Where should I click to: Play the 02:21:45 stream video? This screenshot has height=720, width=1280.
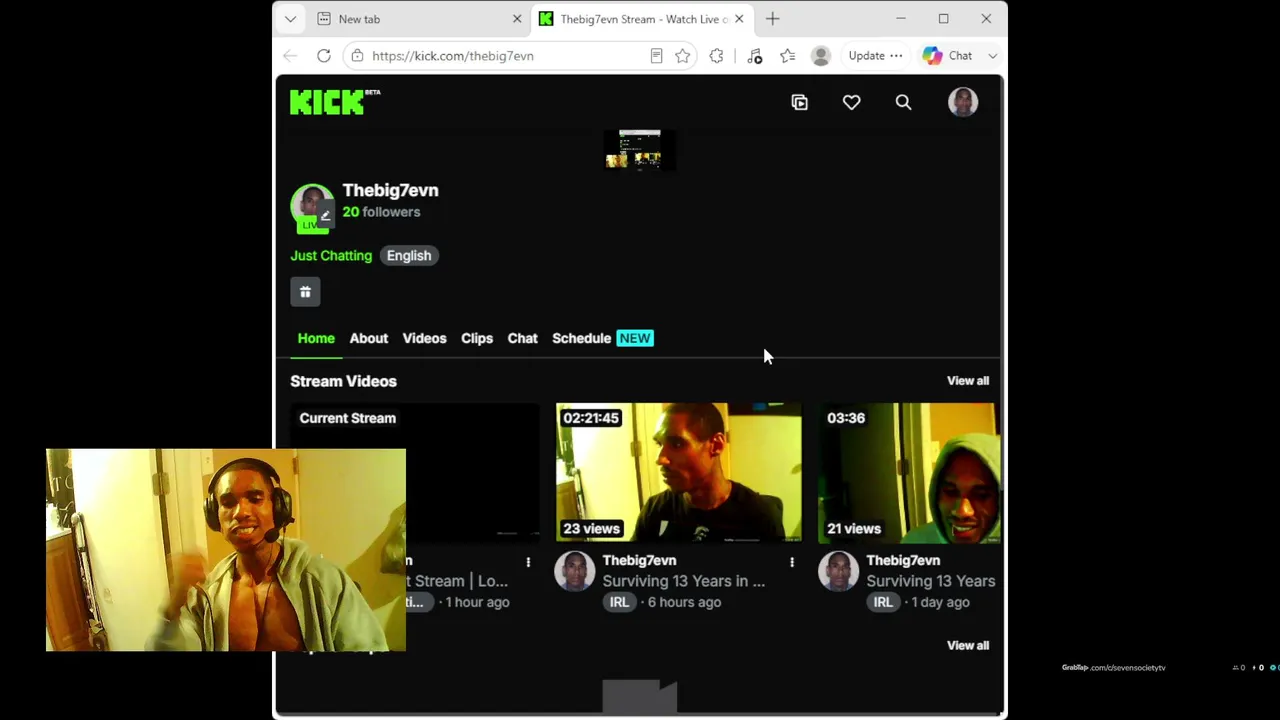point(678,473)
